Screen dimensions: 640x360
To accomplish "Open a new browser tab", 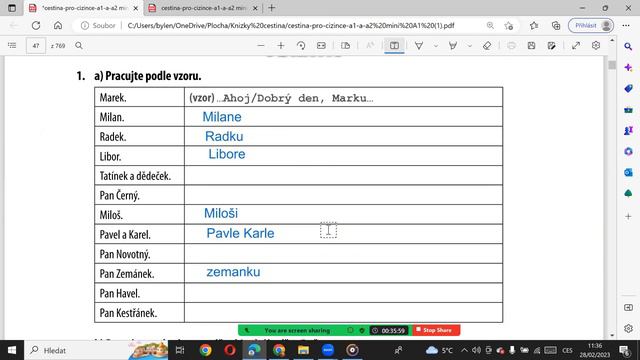I will point(271,8).
